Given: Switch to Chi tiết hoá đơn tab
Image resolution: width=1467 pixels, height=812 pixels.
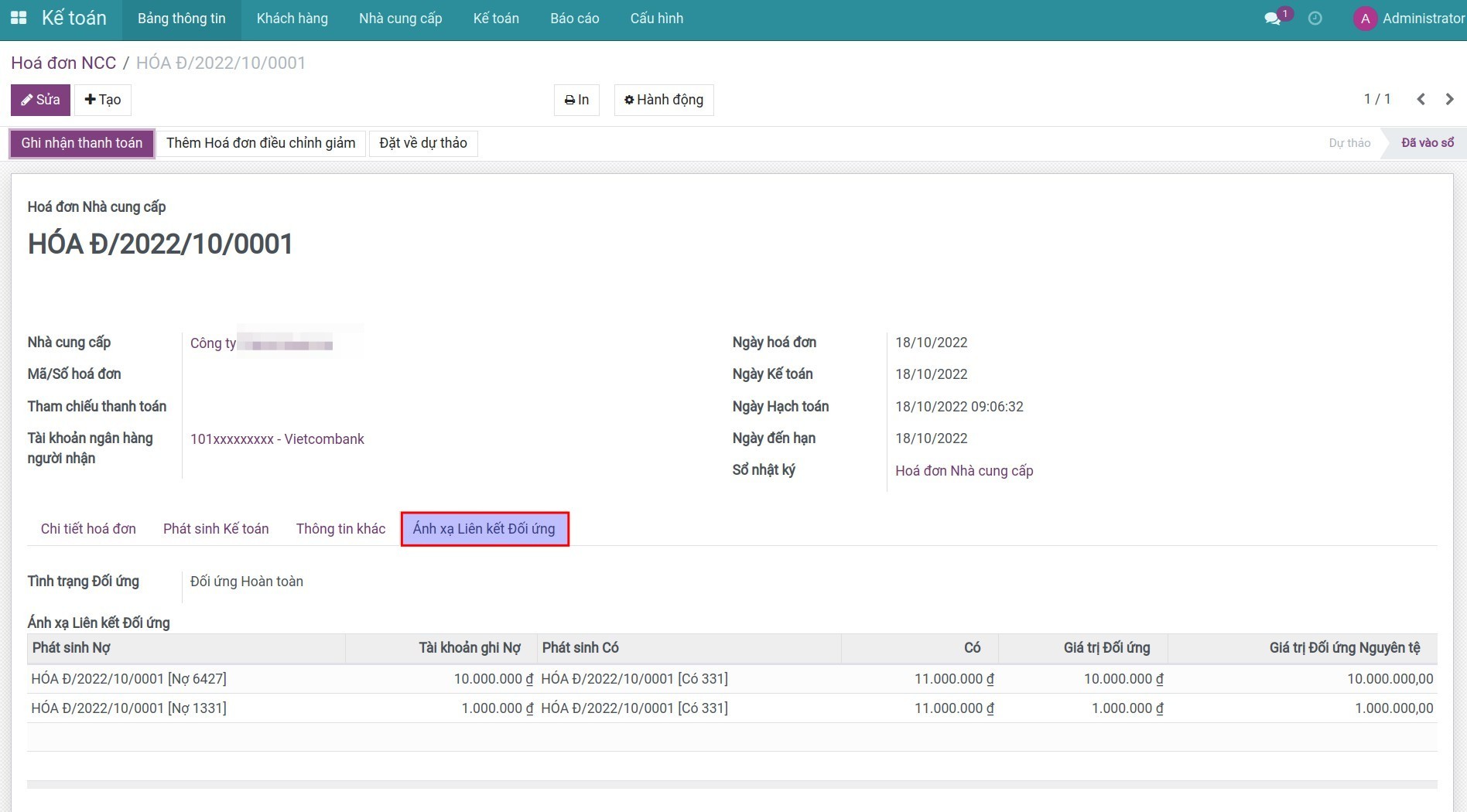Looking at the screenshot, I should click(88, 529).
